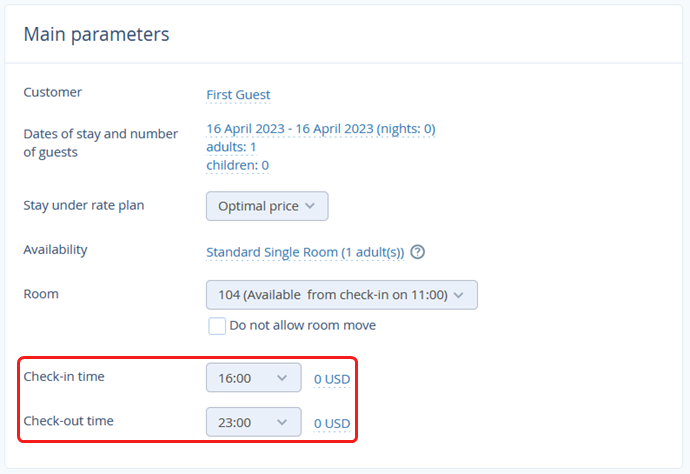Click the chevron arrow on Optimal price
Image resolution: width=690 pixels, height=474 pixels.
[310, 206]
